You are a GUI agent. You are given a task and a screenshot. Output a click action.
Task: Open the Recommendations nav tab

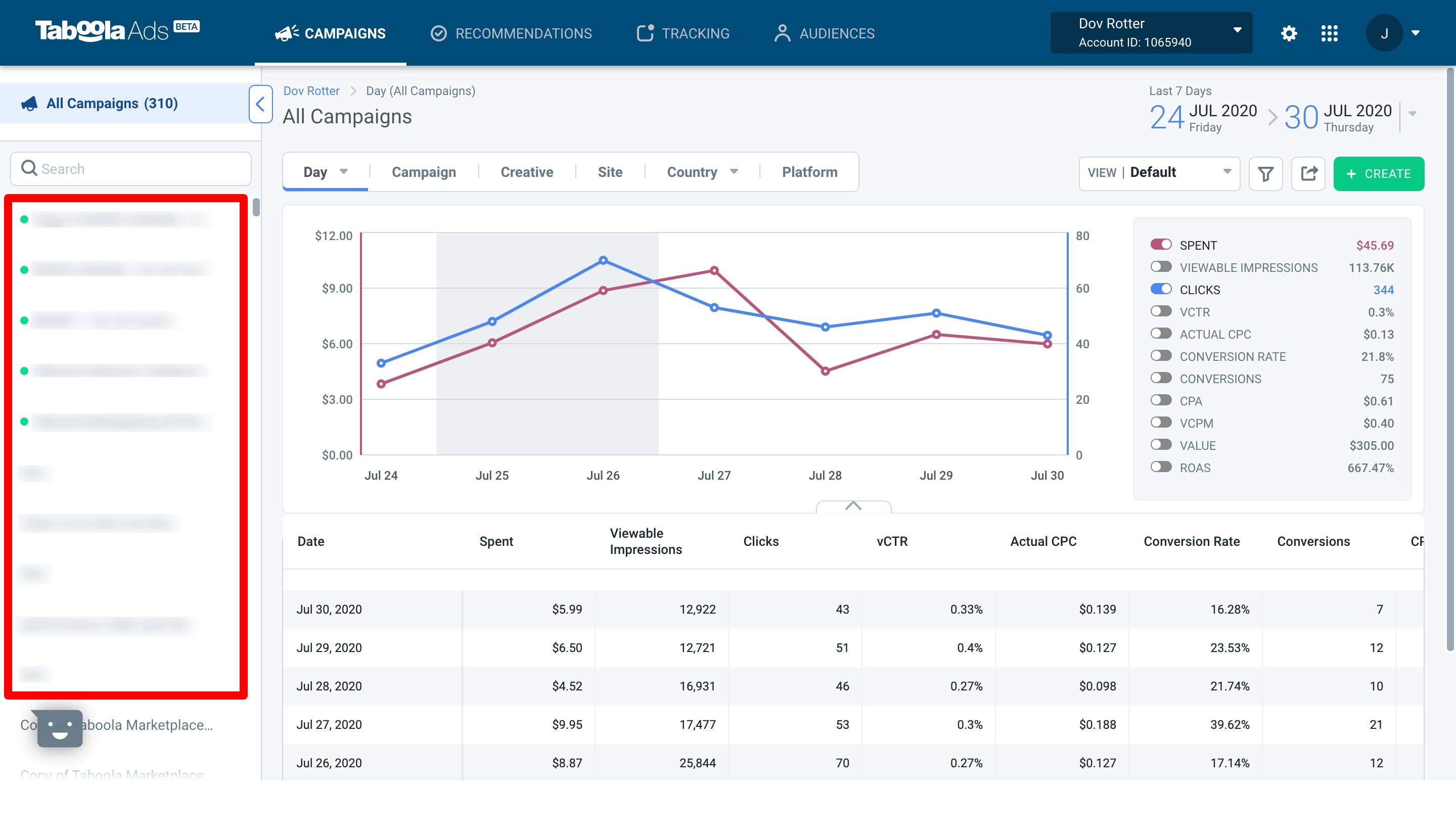tap(511, 33)
